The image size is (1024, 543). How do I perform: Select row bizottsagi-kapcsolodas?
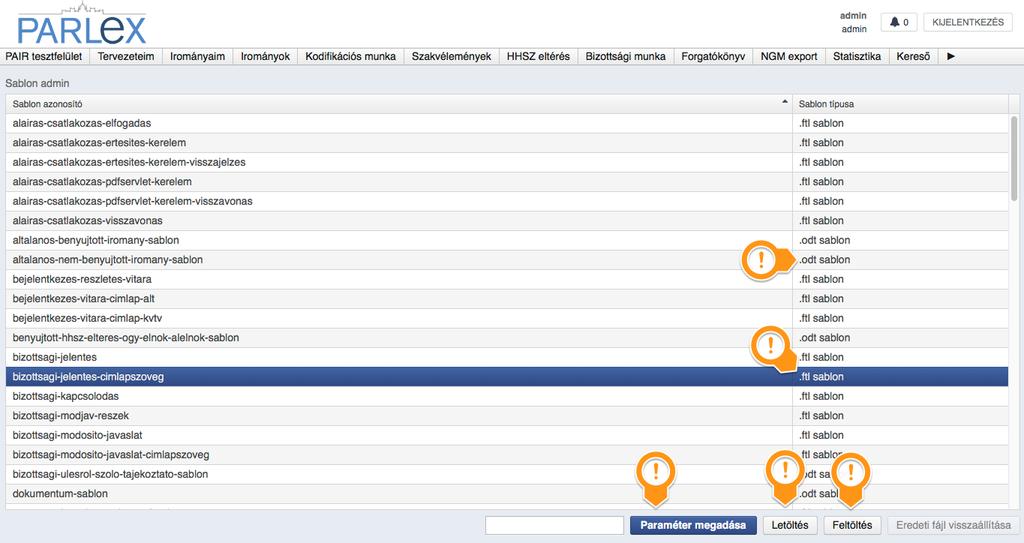(507, 397)
